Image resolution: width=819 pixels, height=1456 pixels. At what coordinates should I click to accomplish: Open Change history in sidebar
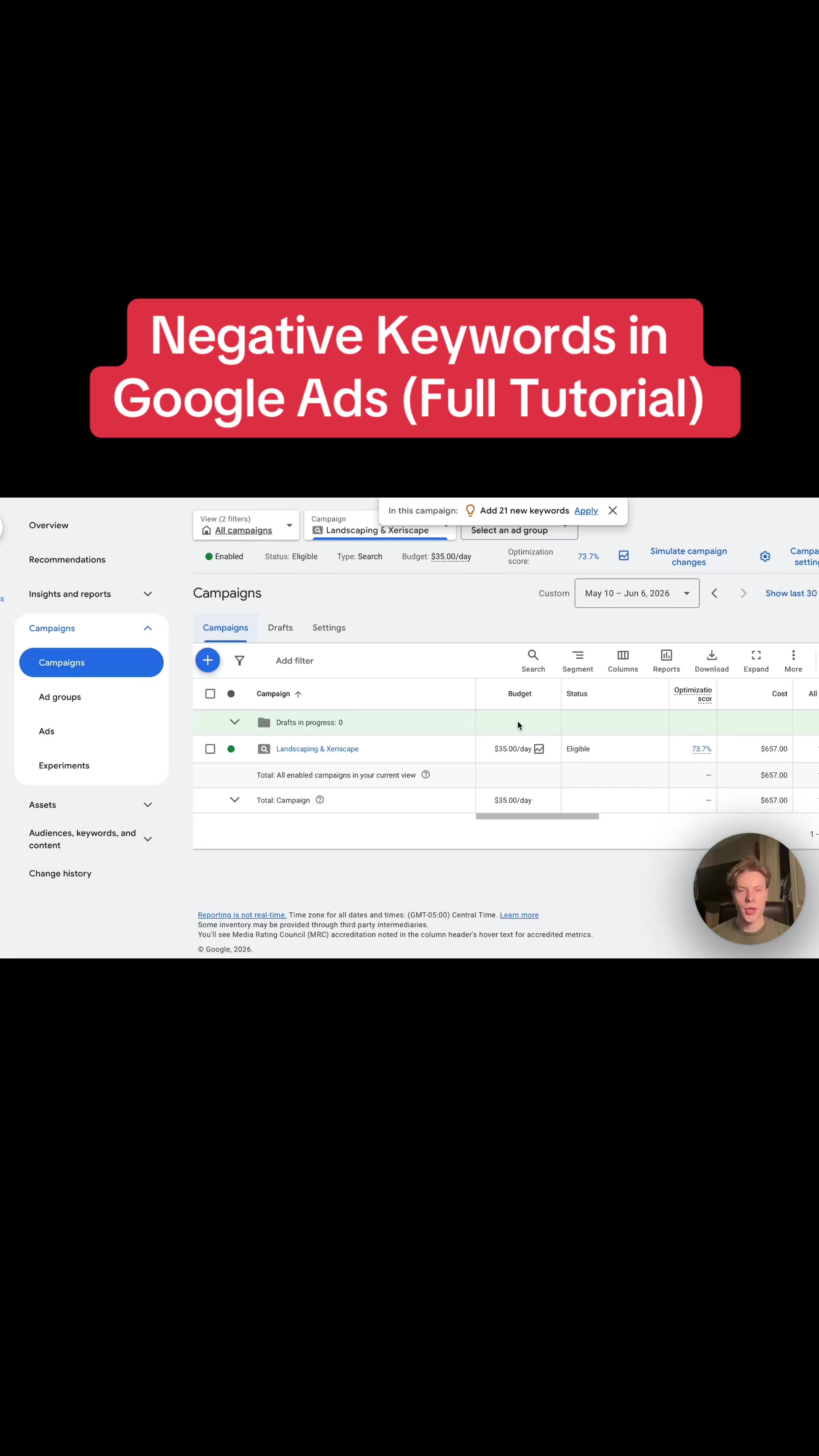coord(60,873)
